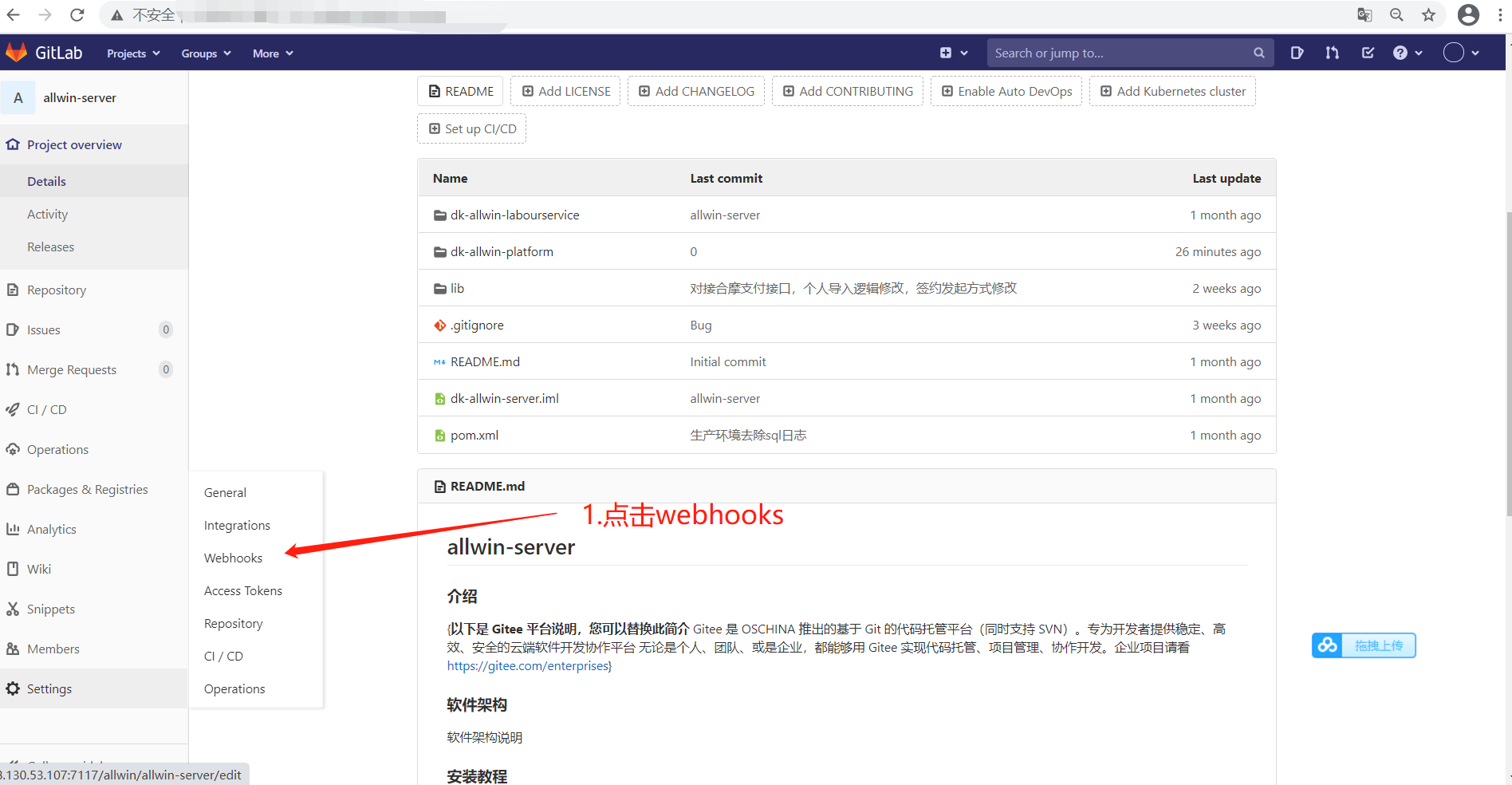This screenshot has height=785, width=1512.
Task: Open the new item plus icon in navbar
Action: click(946, 53)
